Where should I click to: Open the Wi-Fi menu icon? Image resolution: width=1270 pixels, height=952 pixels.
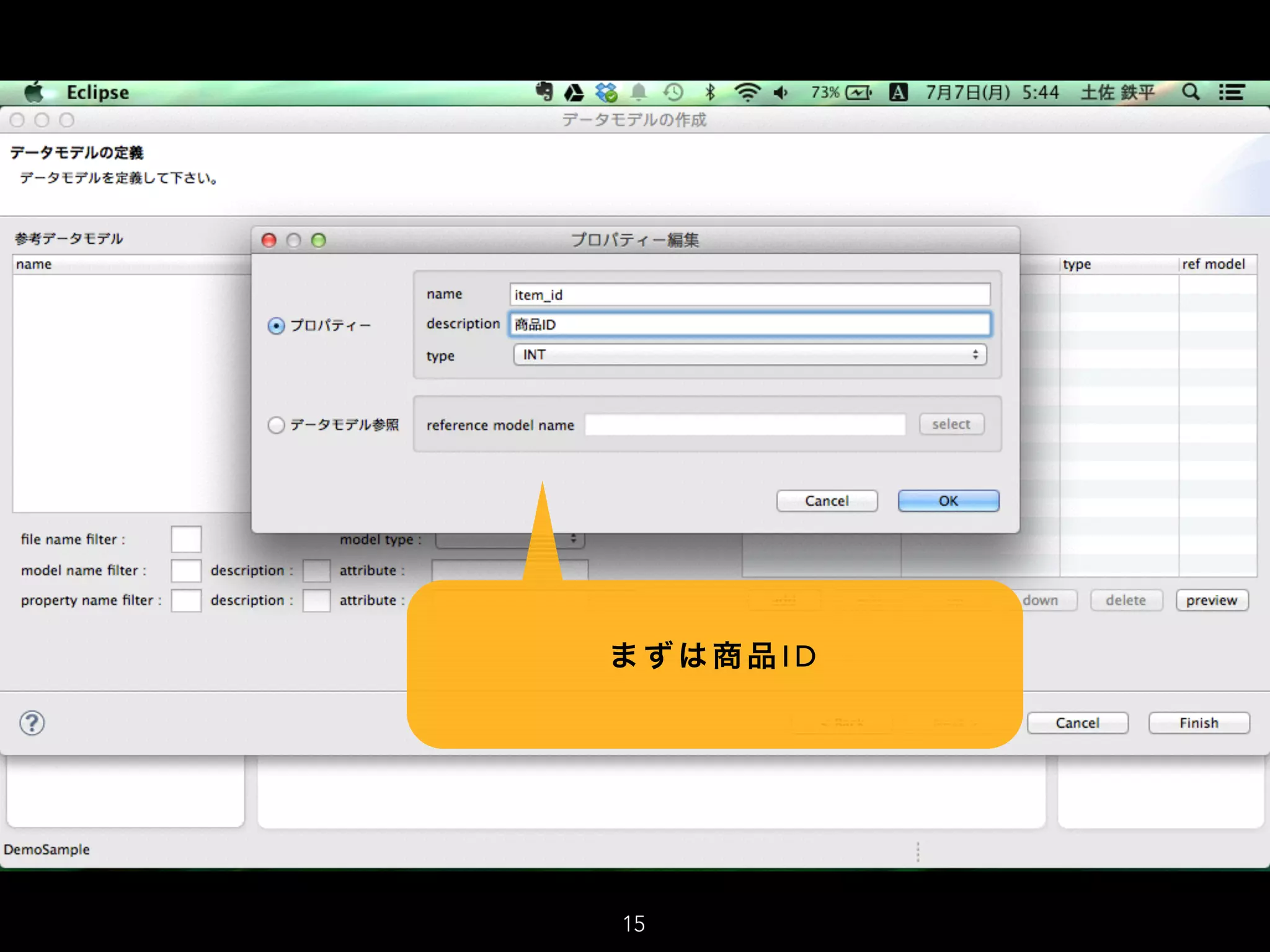coord(747,93)
